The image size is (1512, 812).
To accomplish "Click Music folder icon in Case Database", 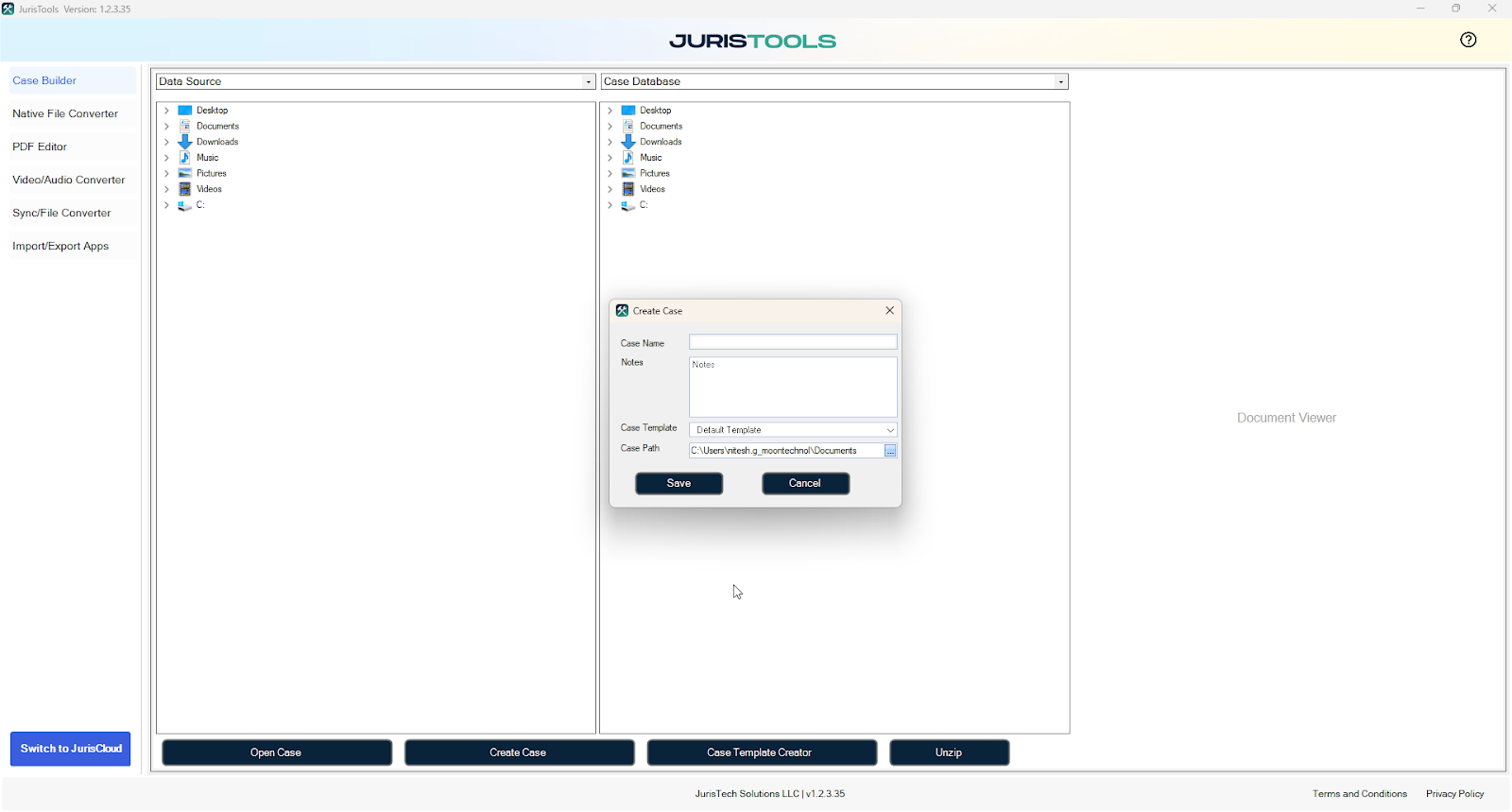I will point(628,158).
